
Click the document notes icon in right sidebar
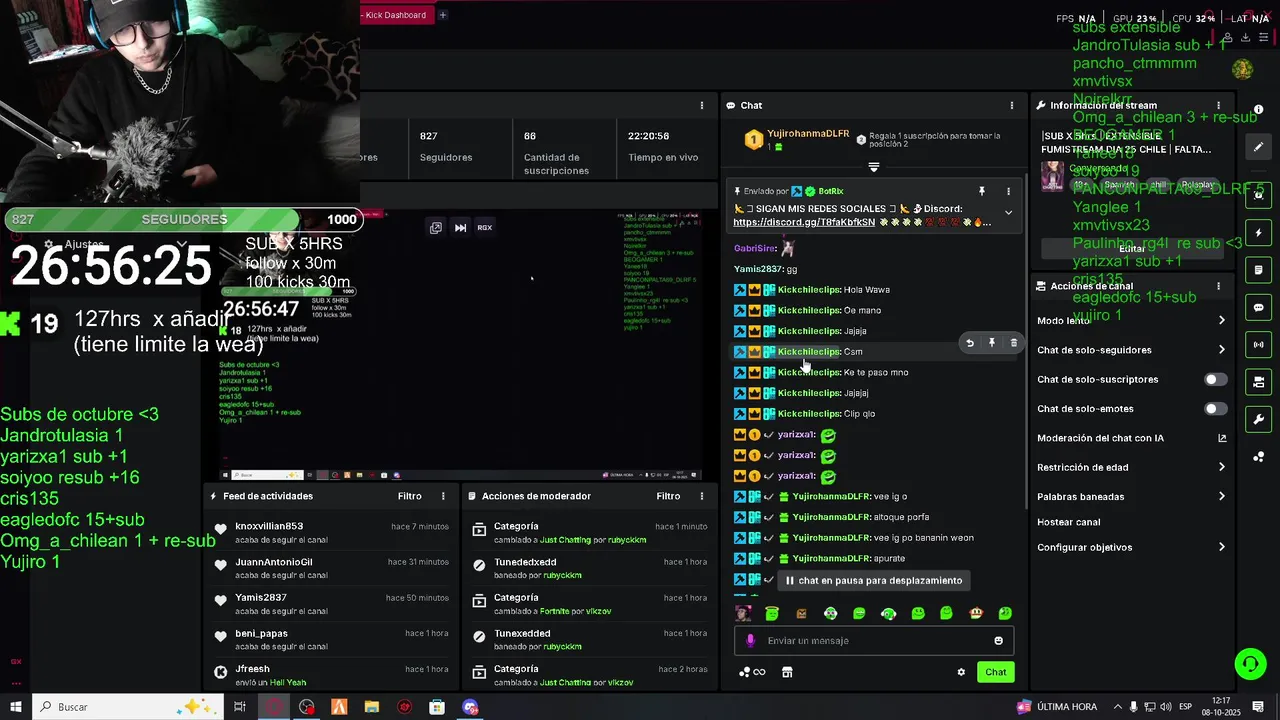click(x=1259, y=270)
